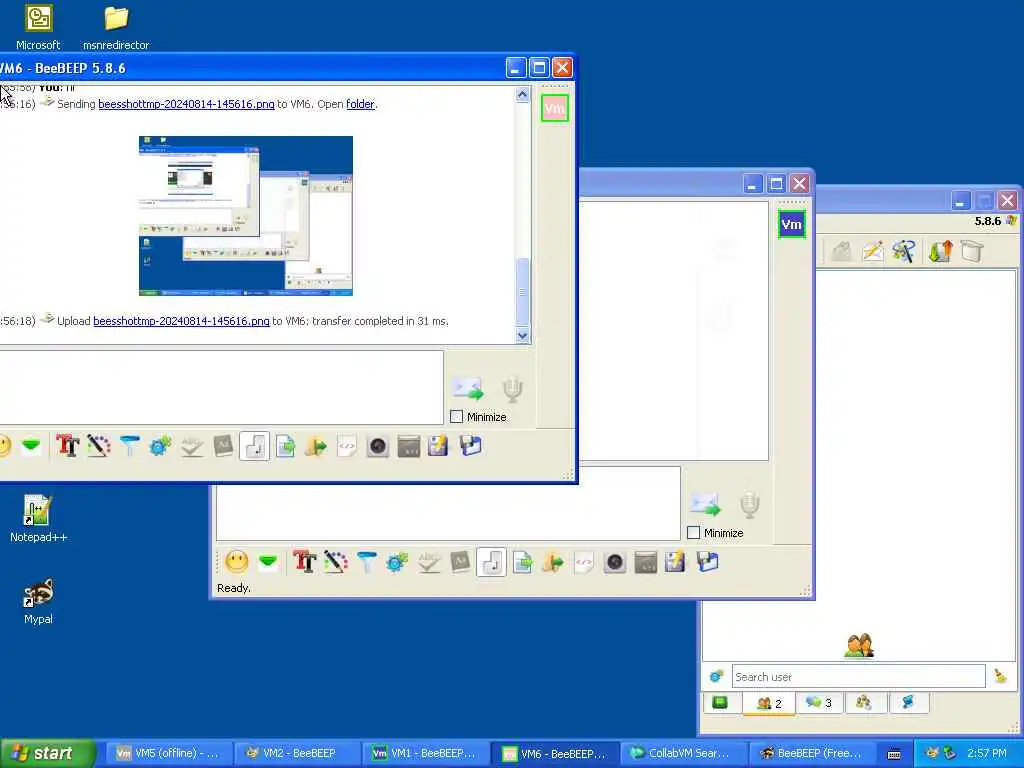Click green screen tab in BeeBEEP main window

point(720,703)
